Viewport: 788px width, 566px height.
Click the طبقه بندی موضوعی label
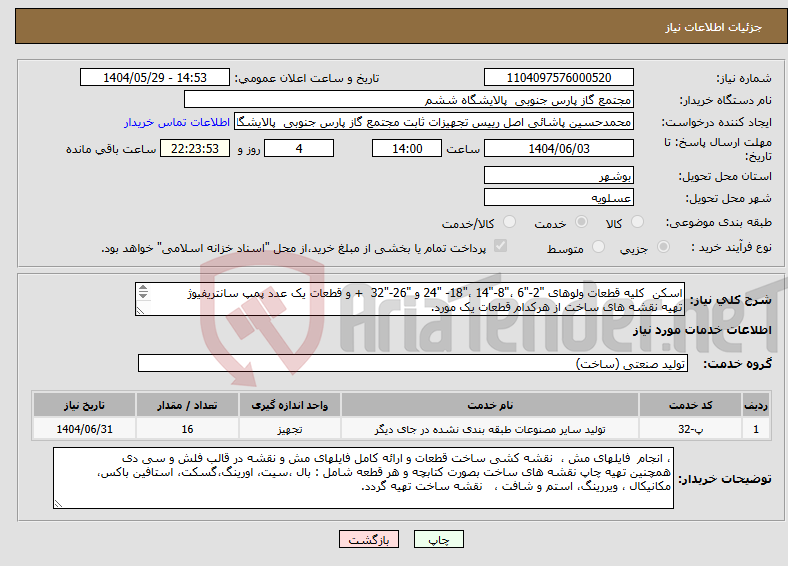pyautogui.click(x=719, y=222)
